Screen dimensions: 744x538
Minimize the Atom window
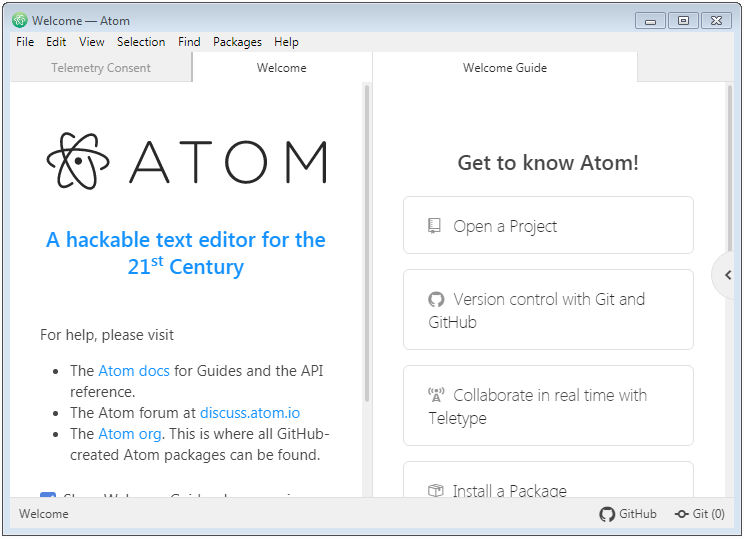(651, 21)
